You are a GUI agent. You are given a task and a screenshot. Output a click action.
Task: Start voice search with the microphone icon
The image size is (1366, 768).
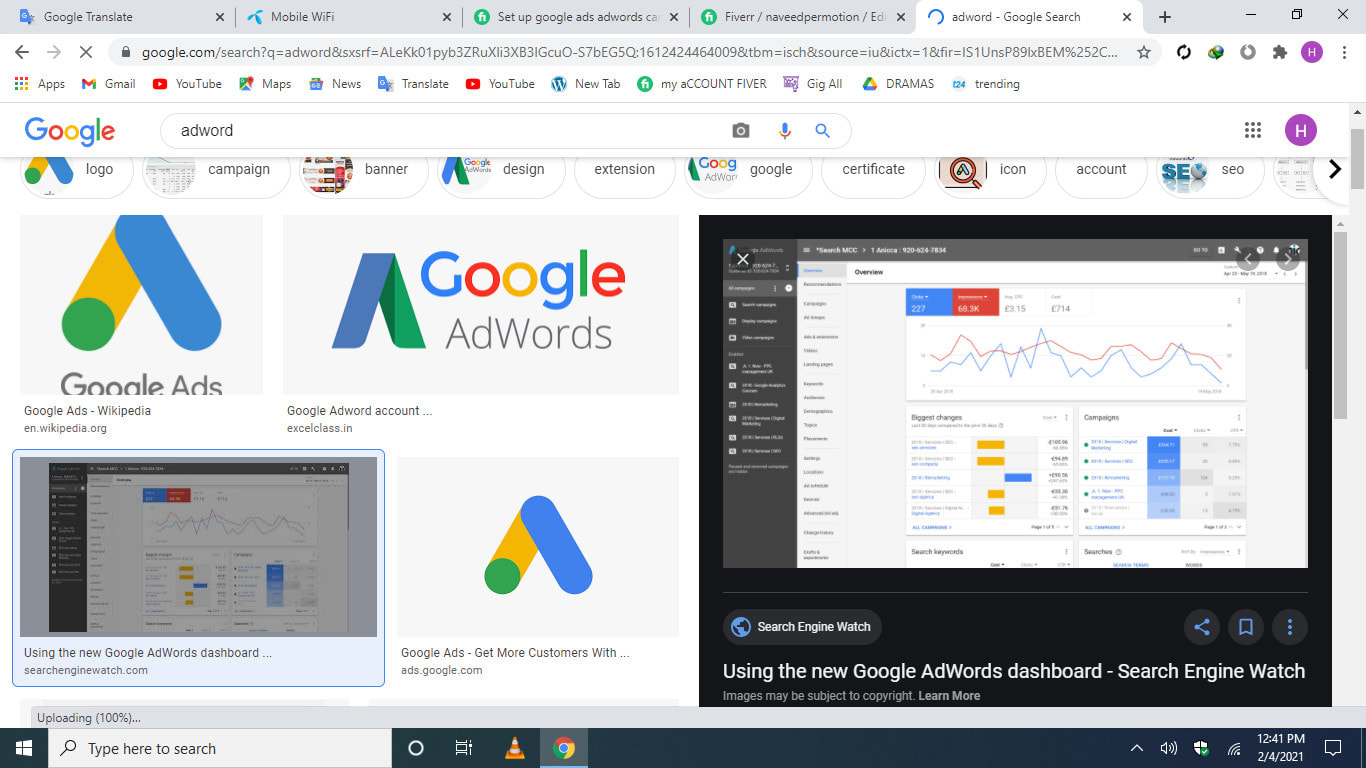[784, 131]
